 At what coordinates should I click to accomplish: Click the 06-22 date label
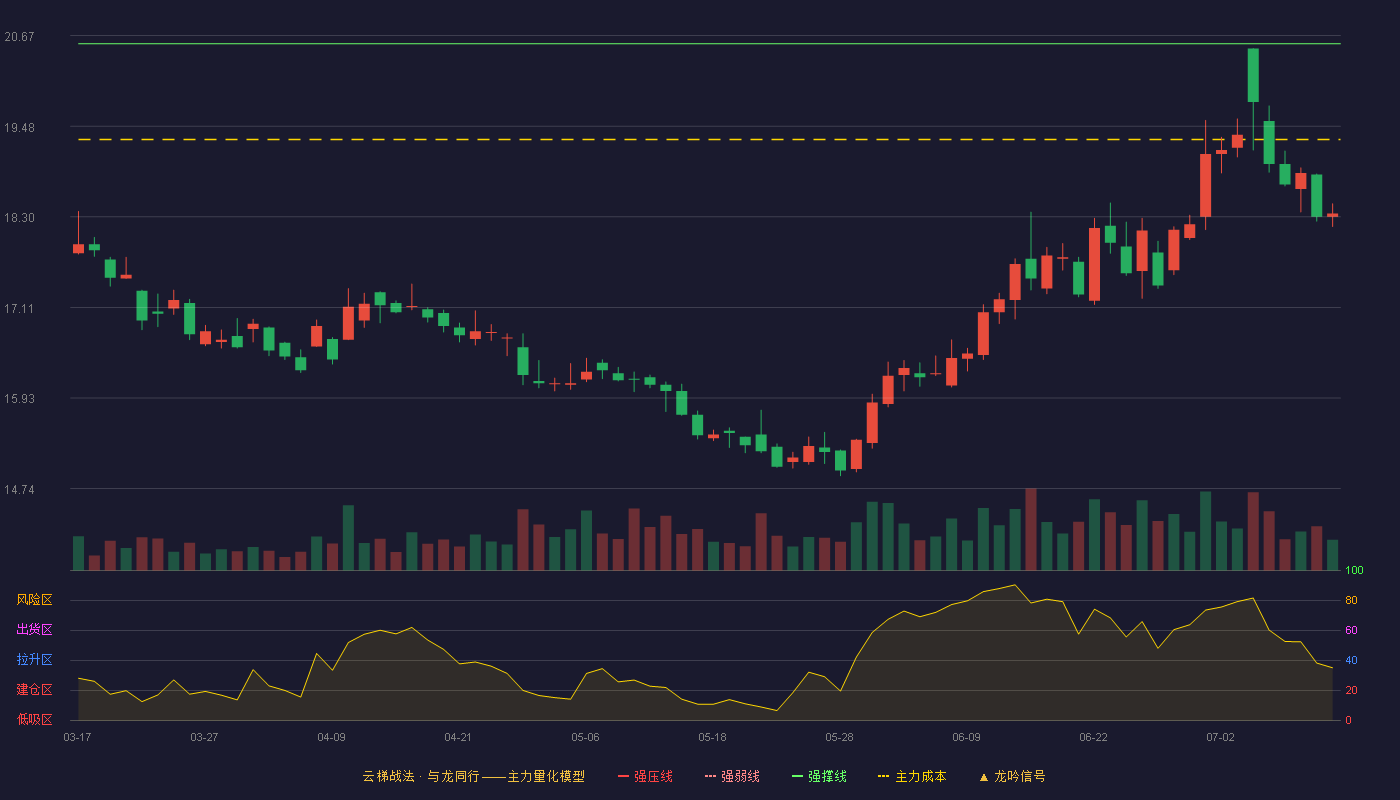(x=1093, y=737)
